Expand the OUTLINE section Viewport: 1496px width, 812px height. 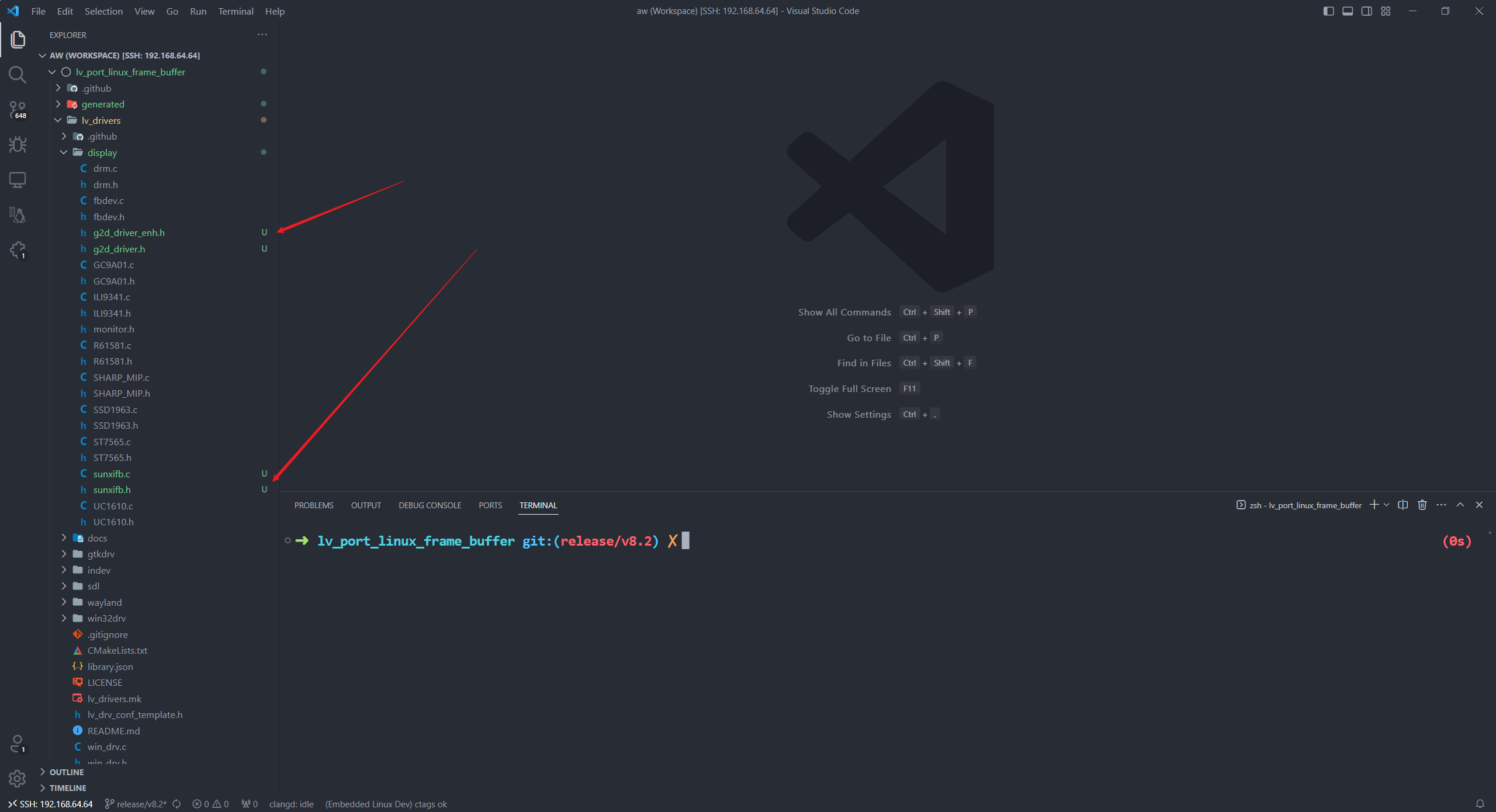[42, 772]
